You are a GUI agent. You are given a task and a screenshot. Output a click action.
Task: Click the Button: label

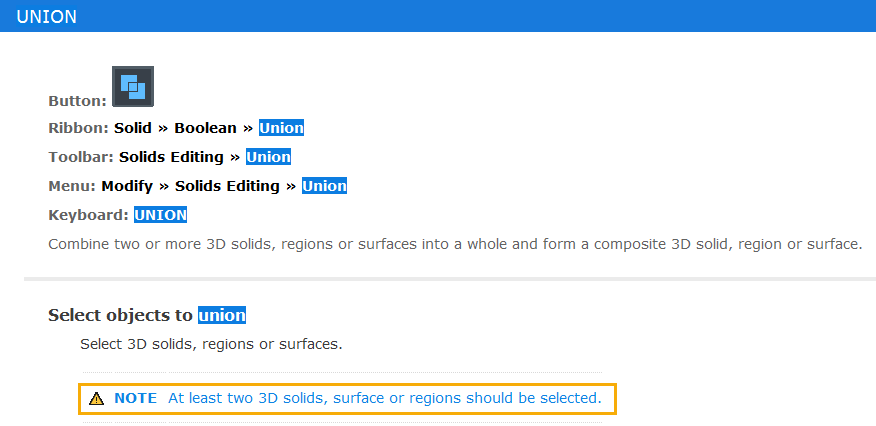[x=77, y=101]
